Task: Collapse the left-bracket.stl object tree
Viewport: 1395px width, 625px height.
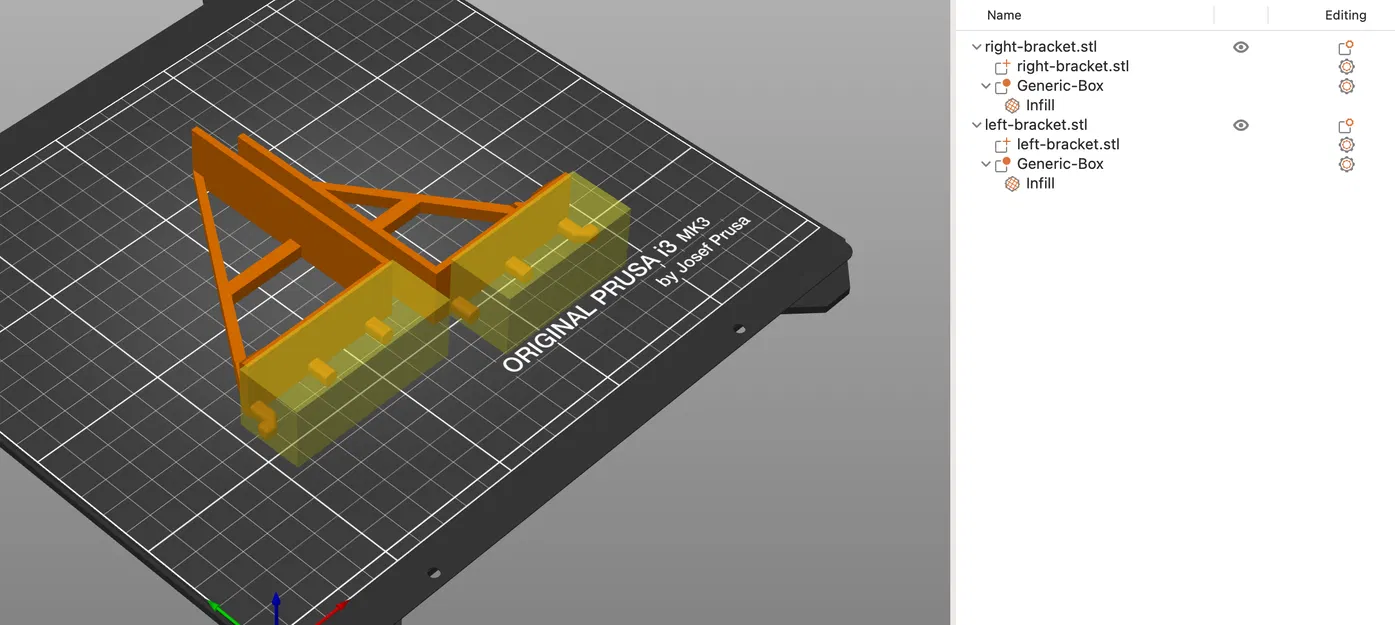Action: [x=977, y=125]
